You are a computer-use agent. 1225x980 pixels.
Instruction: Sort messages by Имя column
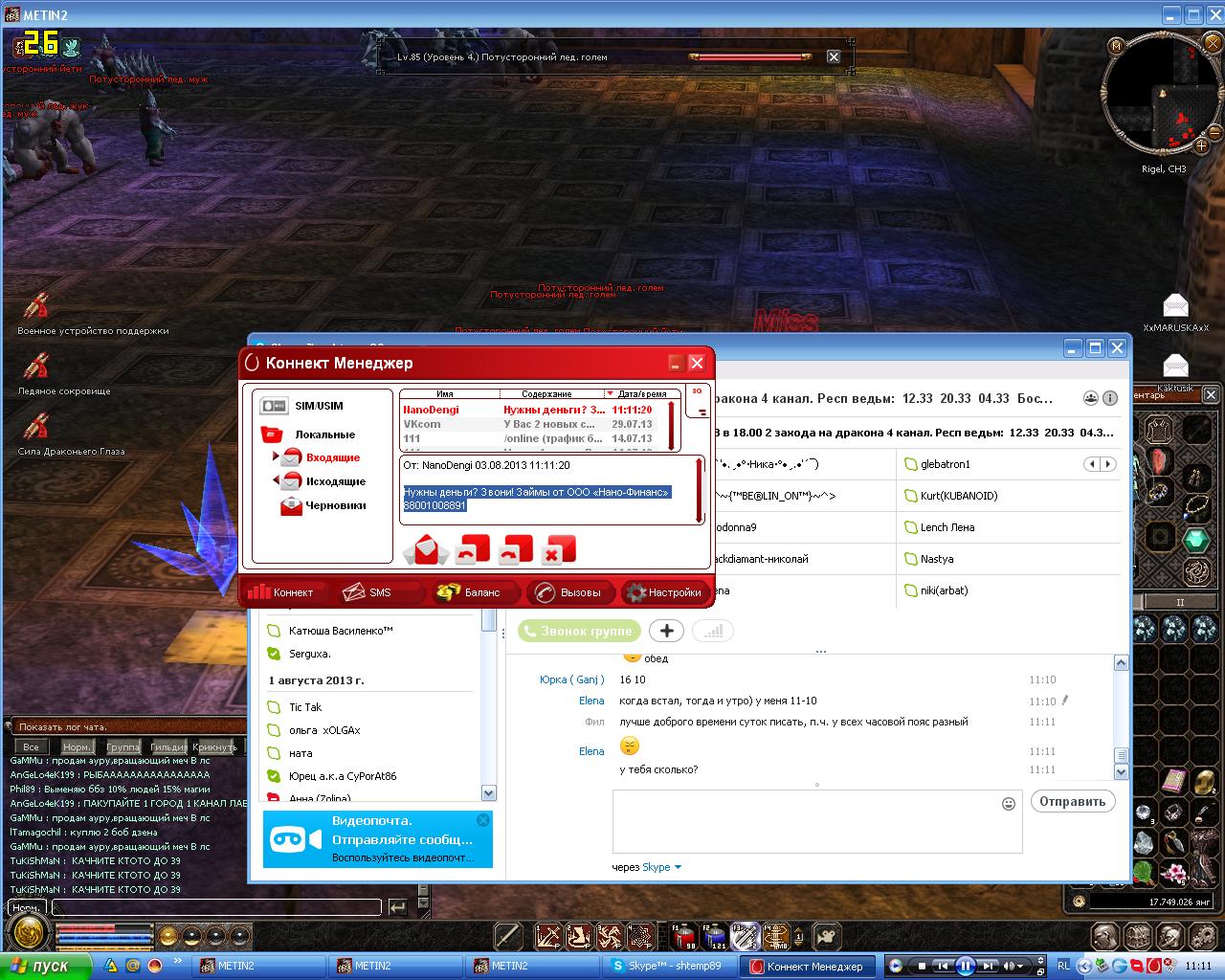point(445,394)
